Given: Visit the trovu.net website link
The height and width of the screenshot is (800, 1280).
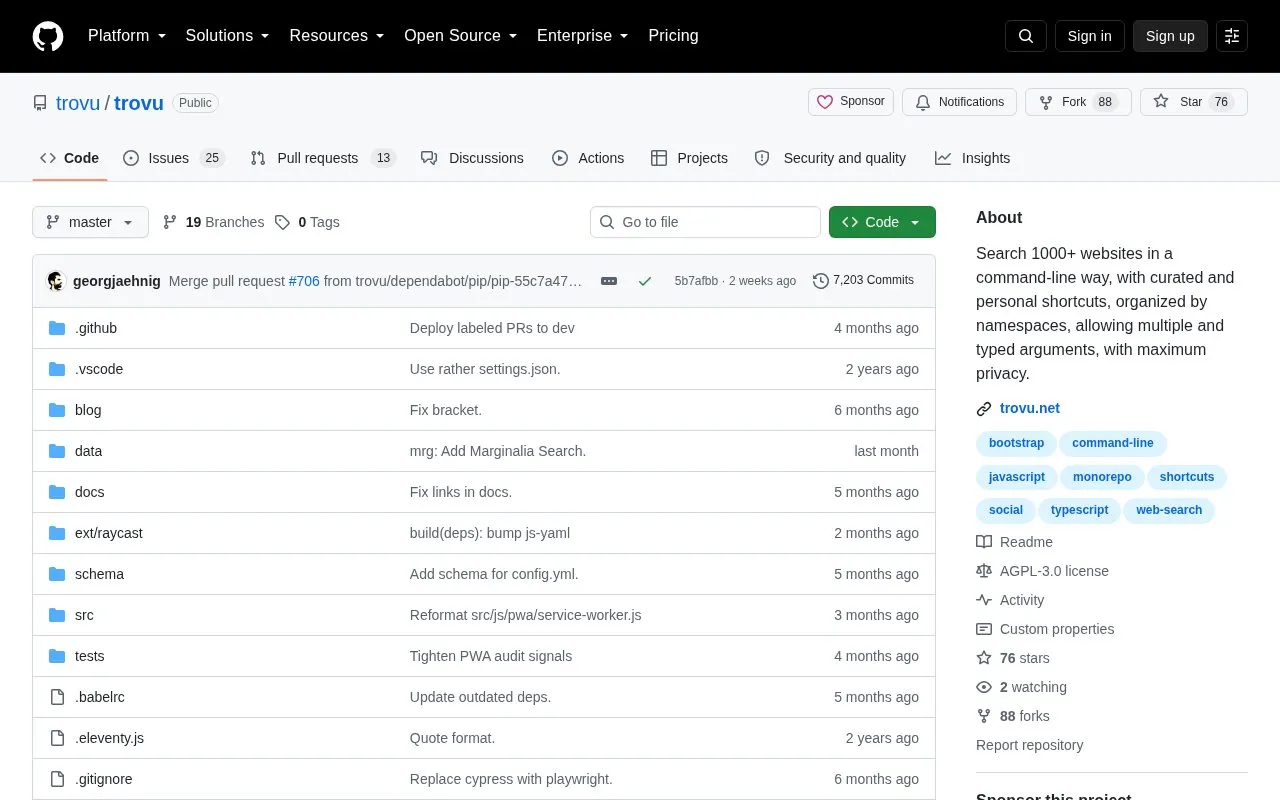Looking at the screenshot, I should 1030,408.
